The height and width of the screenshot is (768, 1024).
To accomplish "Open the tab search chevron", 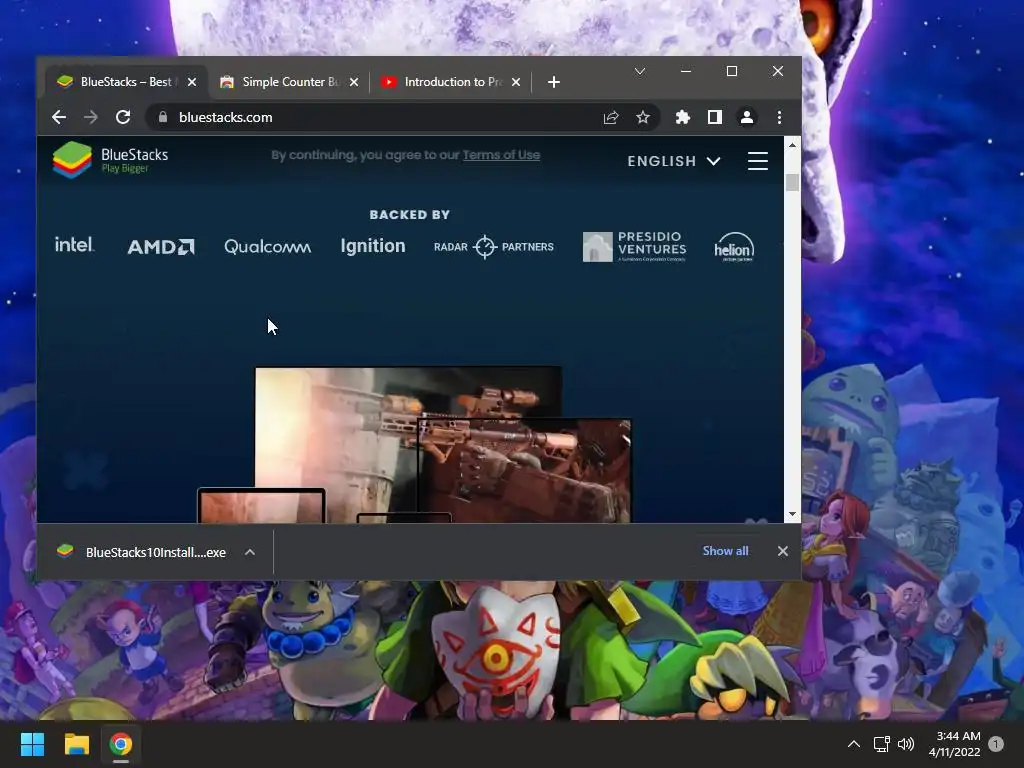I will point(640,71).
